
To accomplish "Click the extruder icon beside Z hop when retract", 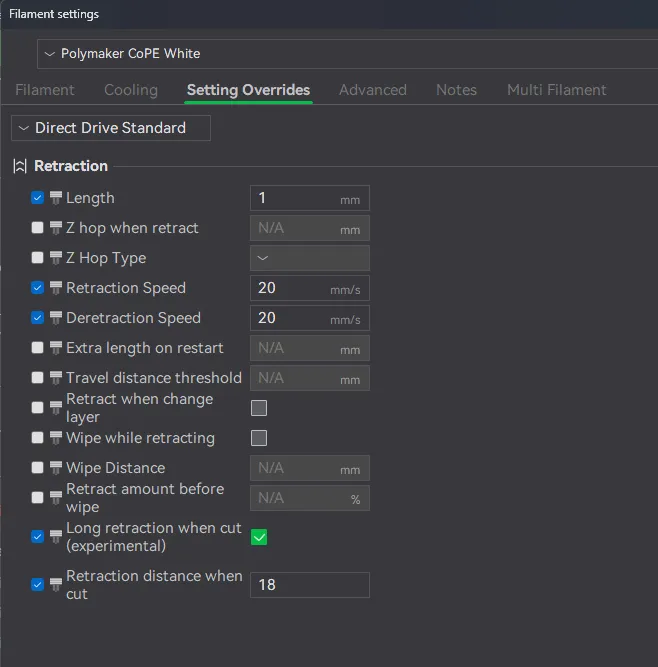I will tap(56, 228).
